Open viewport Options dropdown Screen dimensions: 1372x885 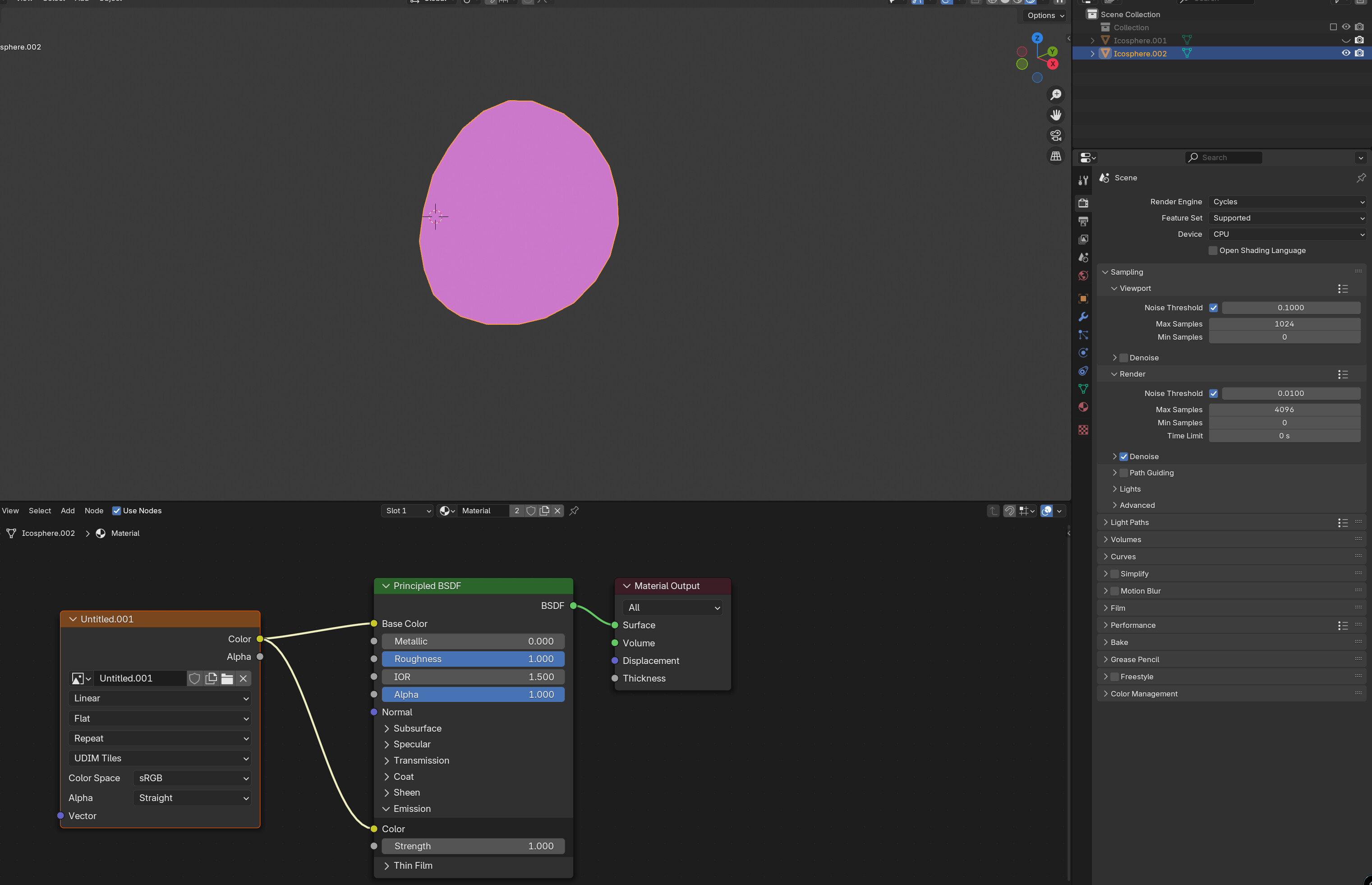[1045, 15]
